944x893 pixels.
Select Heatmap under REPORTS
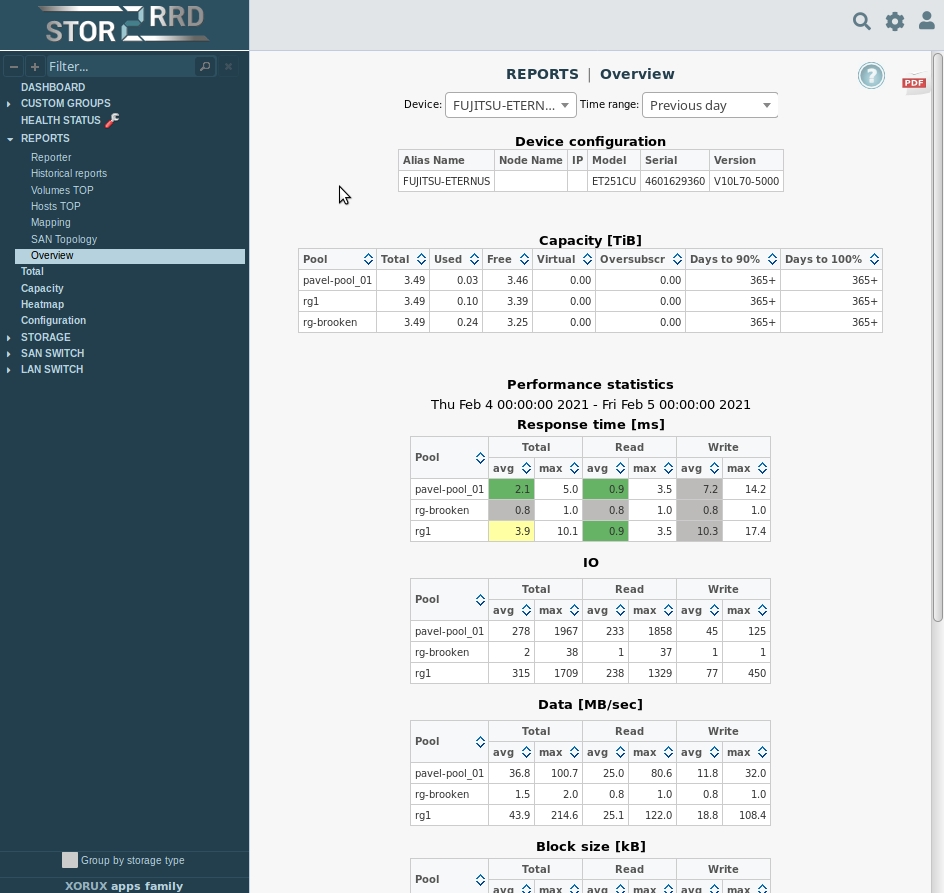point(42,304)
